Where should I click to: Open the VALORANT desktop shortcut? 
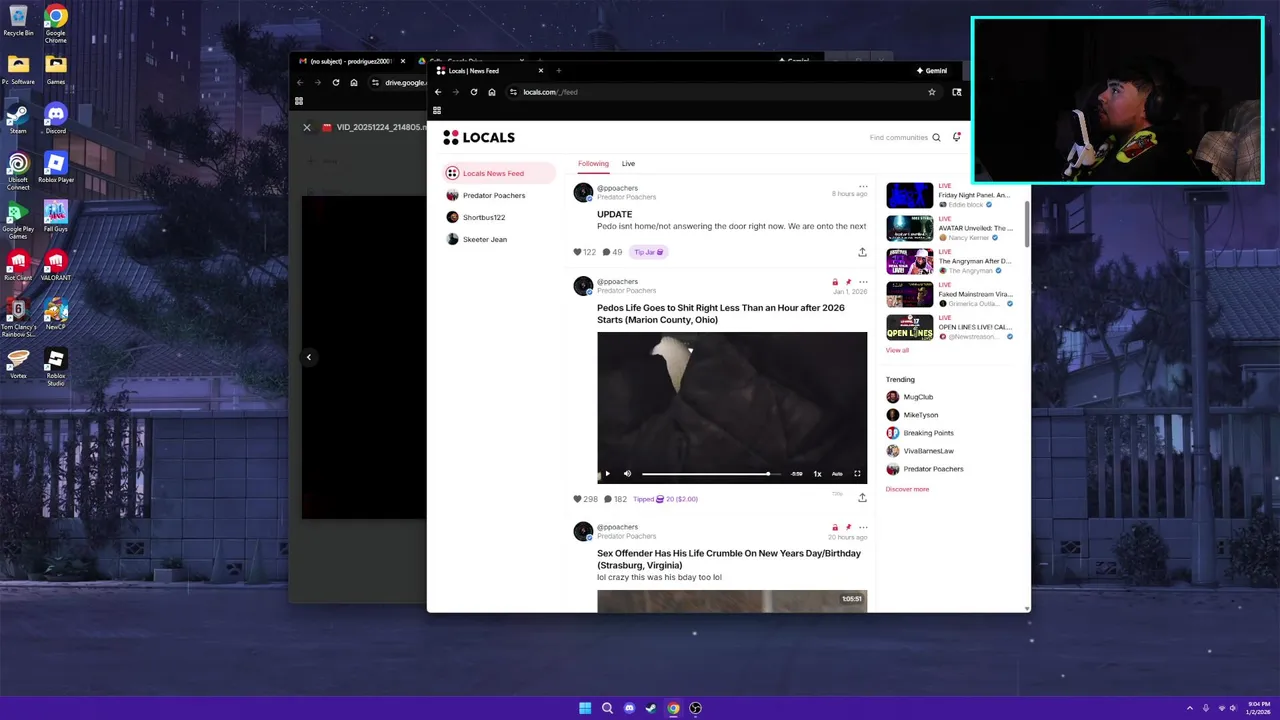click(x=56, y=264)
